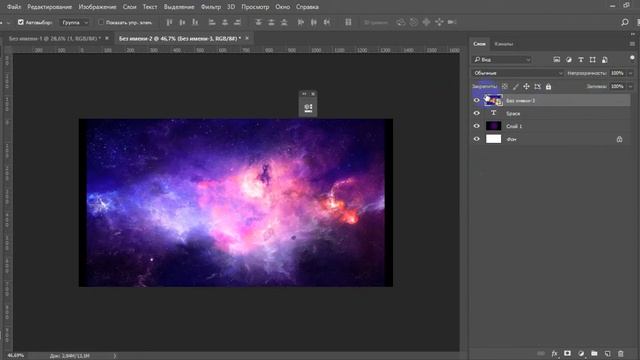Lock transparent pixels icon
The image size is (640, 360).
(505, 87)
